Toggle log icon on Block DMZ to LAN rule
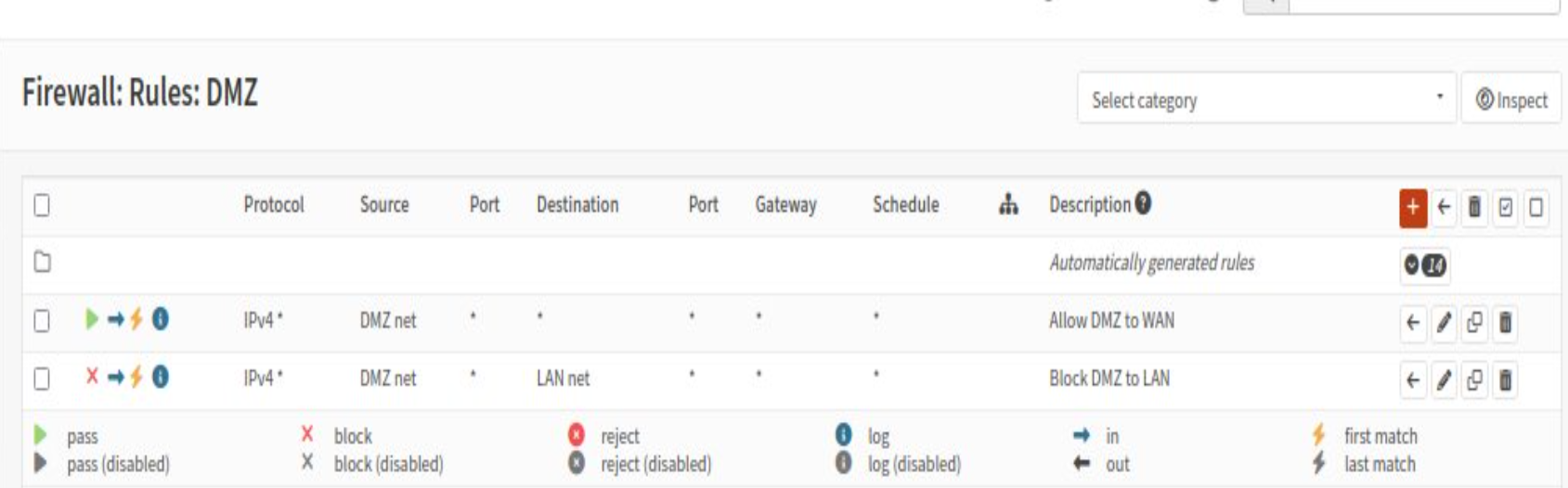The image size is (1568, 488). (x=161, y=377)
